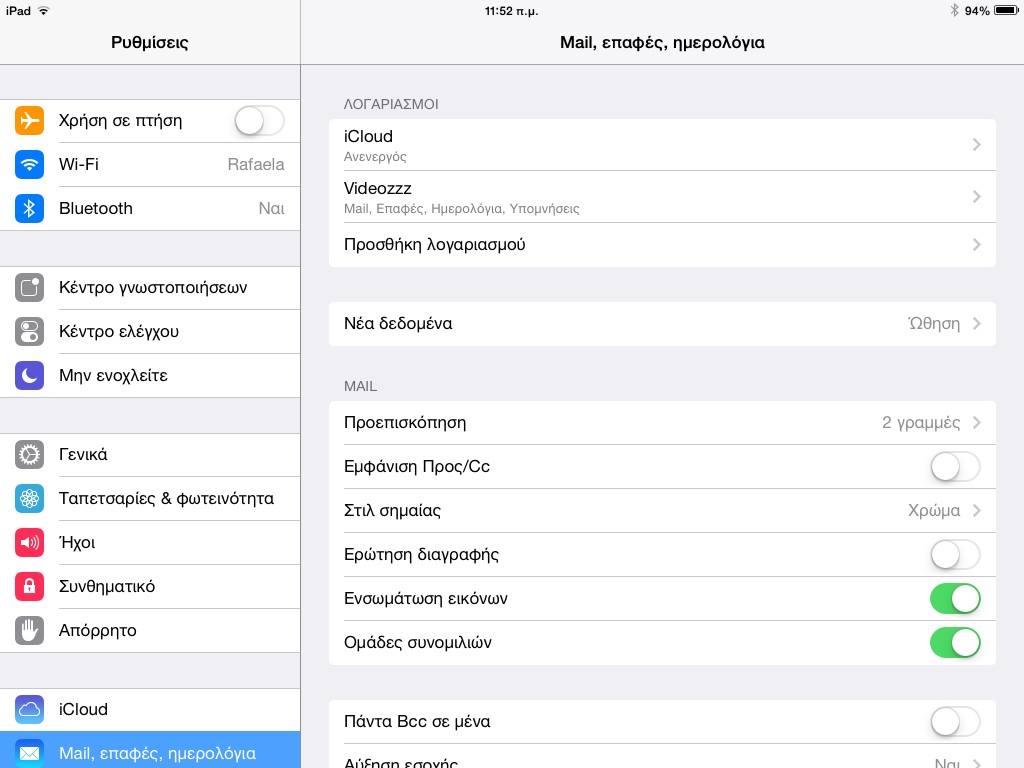Image resolution: width=1024 pixels, height=768 pixels.
Task: Select Κέντρο γνωστοποιήσεων in sidebar
Action: (x=150, y=287)
